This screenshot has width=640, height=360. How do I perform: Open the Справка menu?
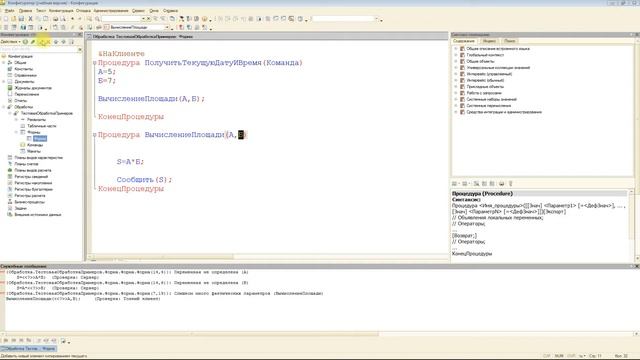170,11
